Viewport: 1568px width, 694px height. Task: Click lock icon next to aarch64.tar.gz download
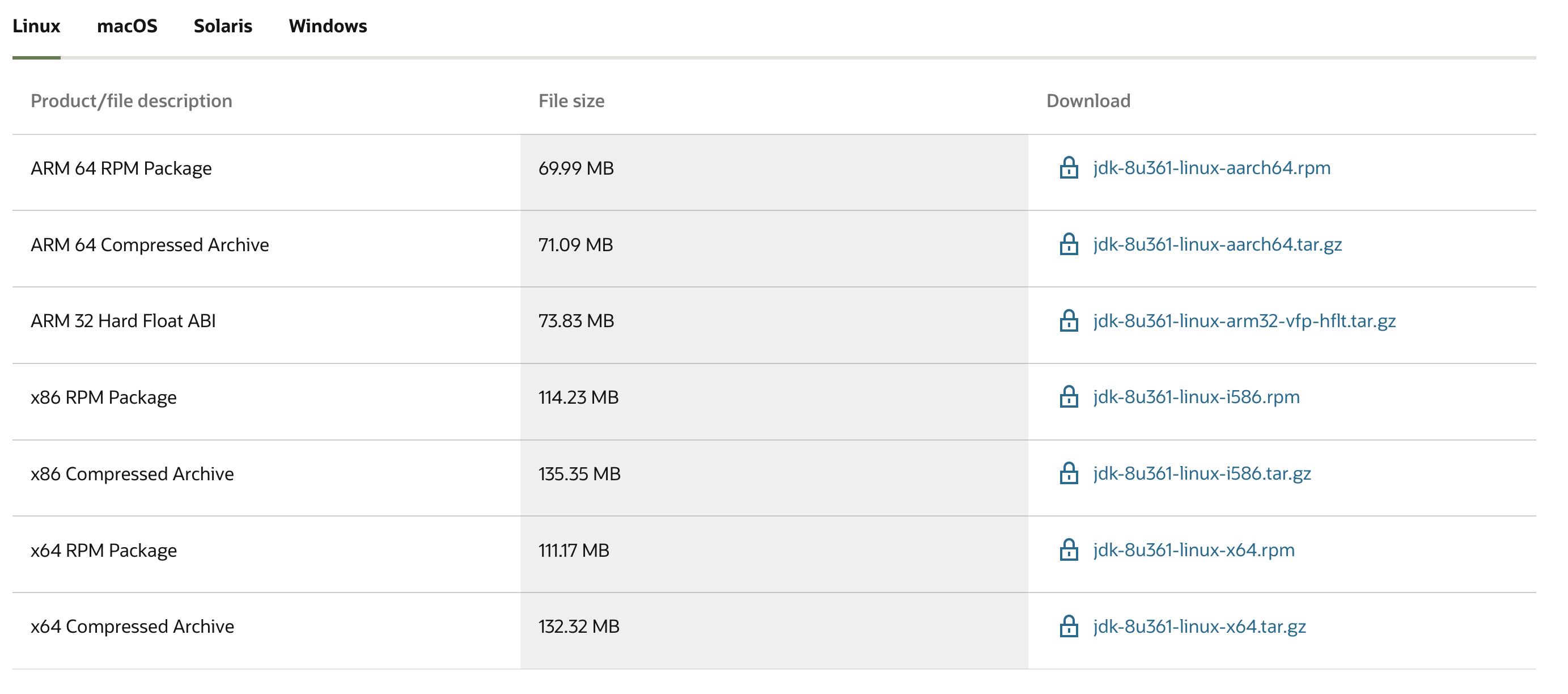(x=1068, y=244)
